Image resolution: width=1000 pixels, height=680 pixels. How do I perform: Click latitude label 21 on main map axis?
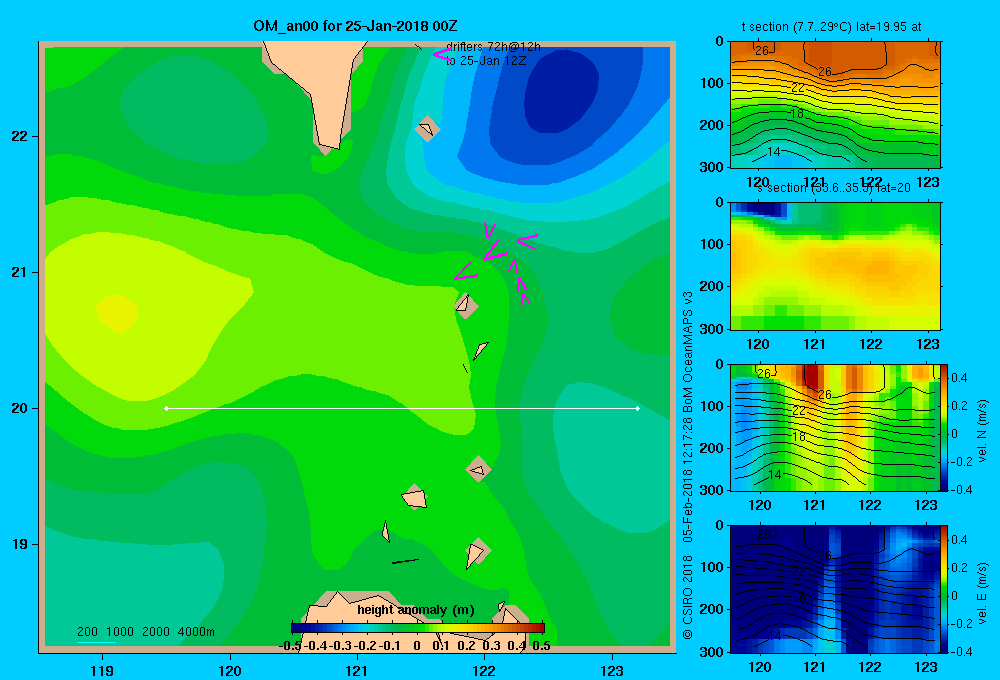click(x=20, y=272)
